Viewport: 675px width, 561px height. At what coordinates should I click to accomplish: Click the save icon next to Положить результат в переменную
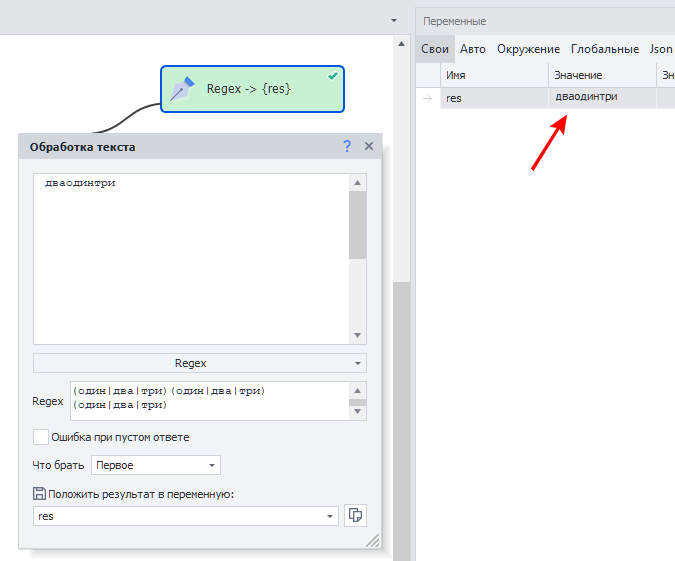pyautogui.click(x=39, y=493)
